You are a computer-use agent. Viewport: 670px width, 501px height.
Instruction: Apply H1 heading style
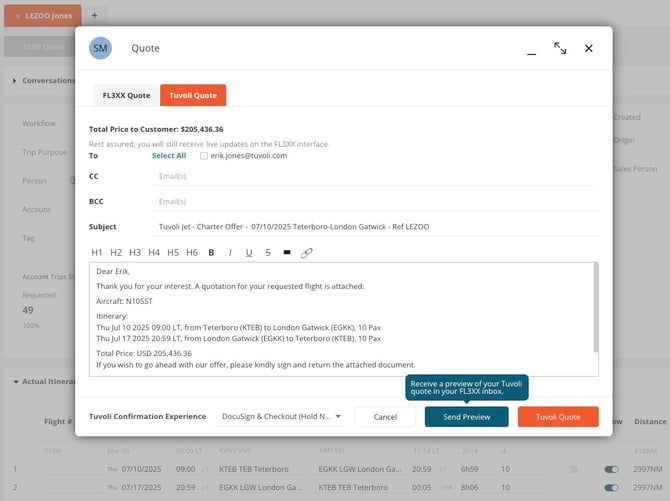[97, 253]
